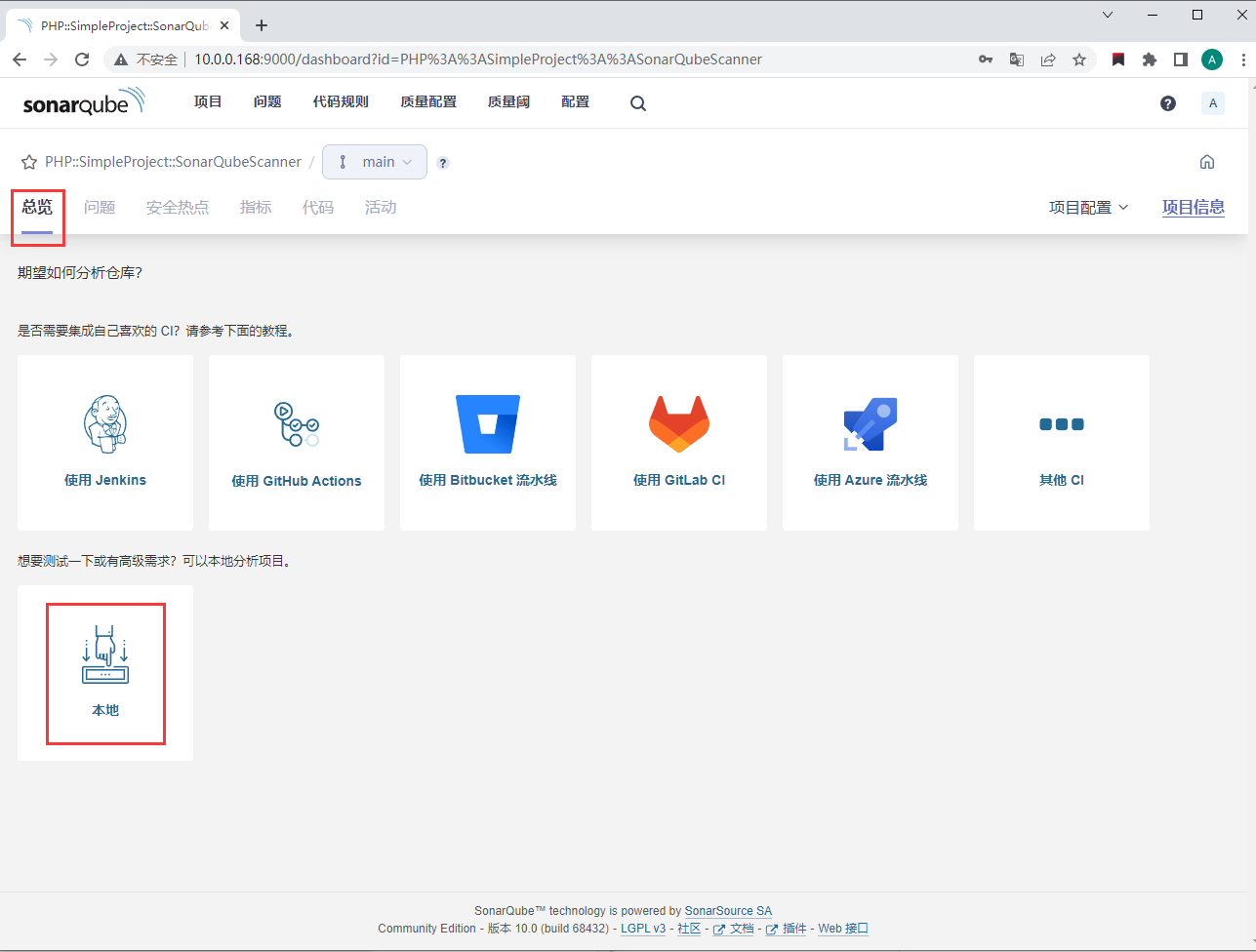Open the 配置 top menu
The image size is (1256, 952).
click(x=576, y=101)
